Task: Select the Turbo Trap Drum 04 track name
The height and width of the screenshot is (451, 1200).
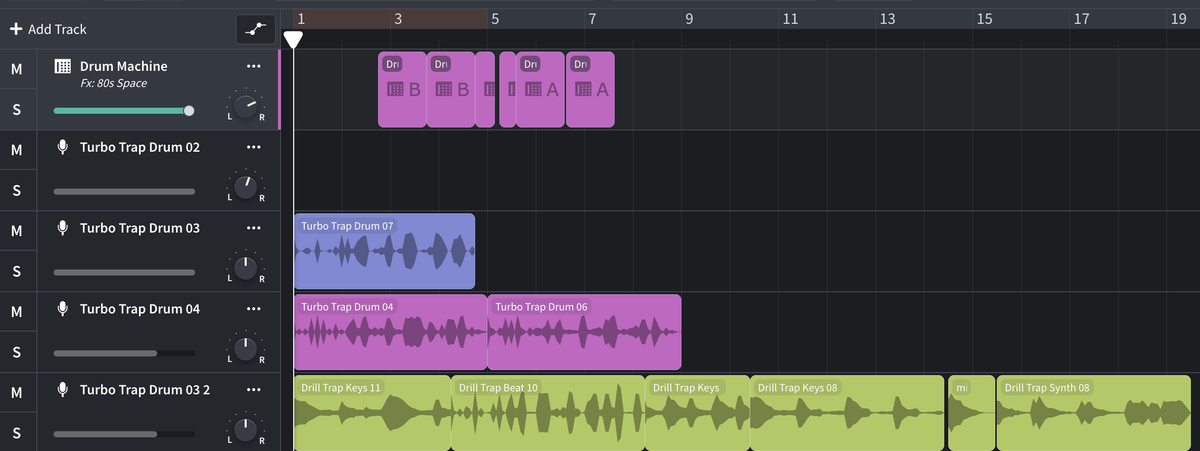Action: 139,310
